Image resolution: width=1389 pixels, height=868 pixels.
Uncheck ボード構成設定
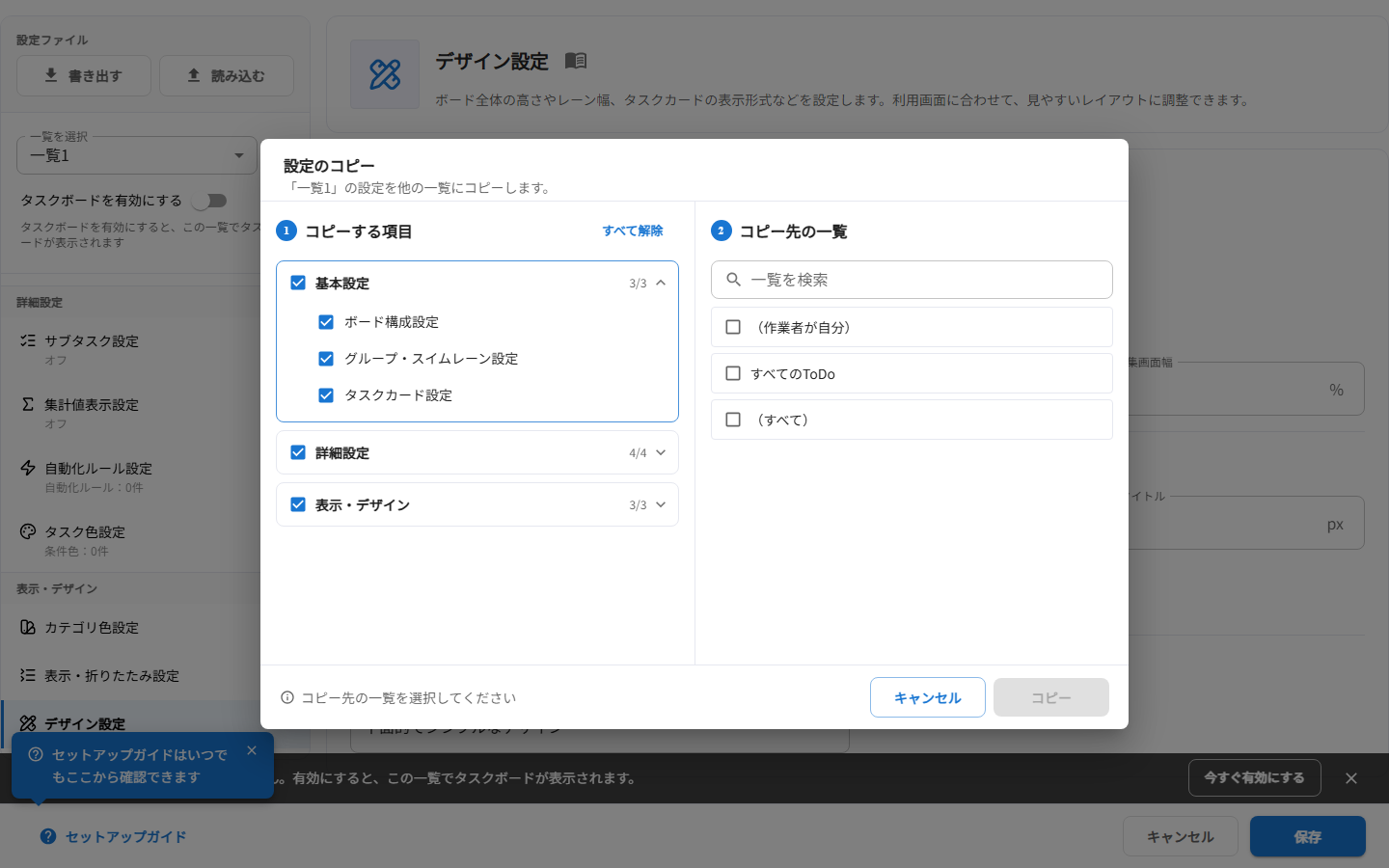click(326, 322)
